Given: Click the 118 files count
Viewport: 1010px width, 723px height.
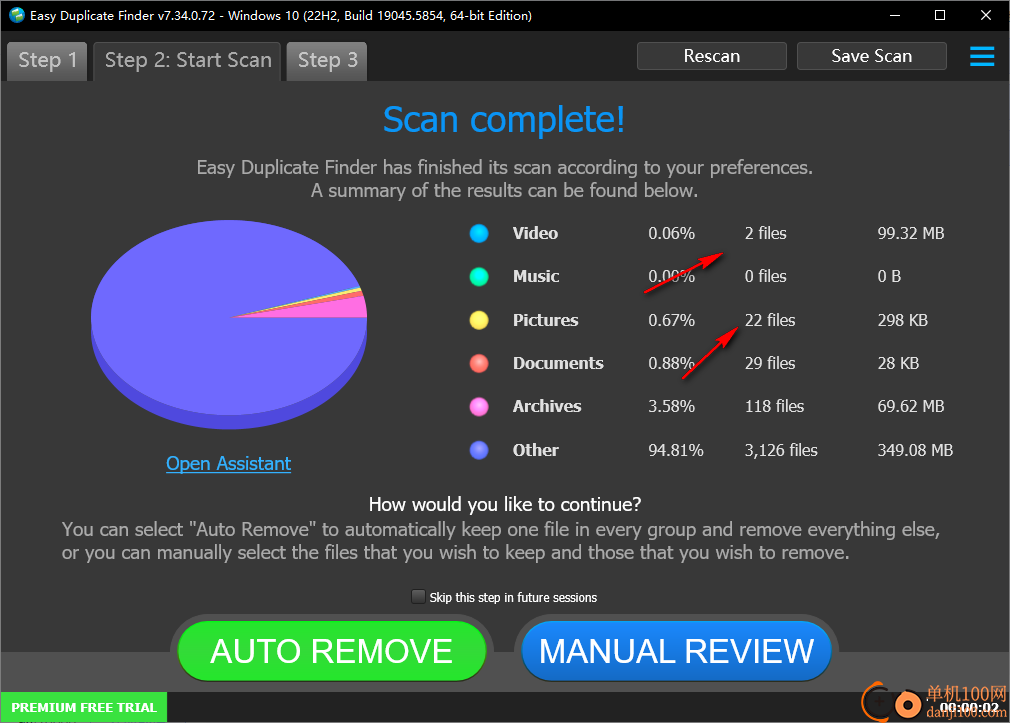Looking at the screenshot, I should pyautogui.click(x=774, y=407).
